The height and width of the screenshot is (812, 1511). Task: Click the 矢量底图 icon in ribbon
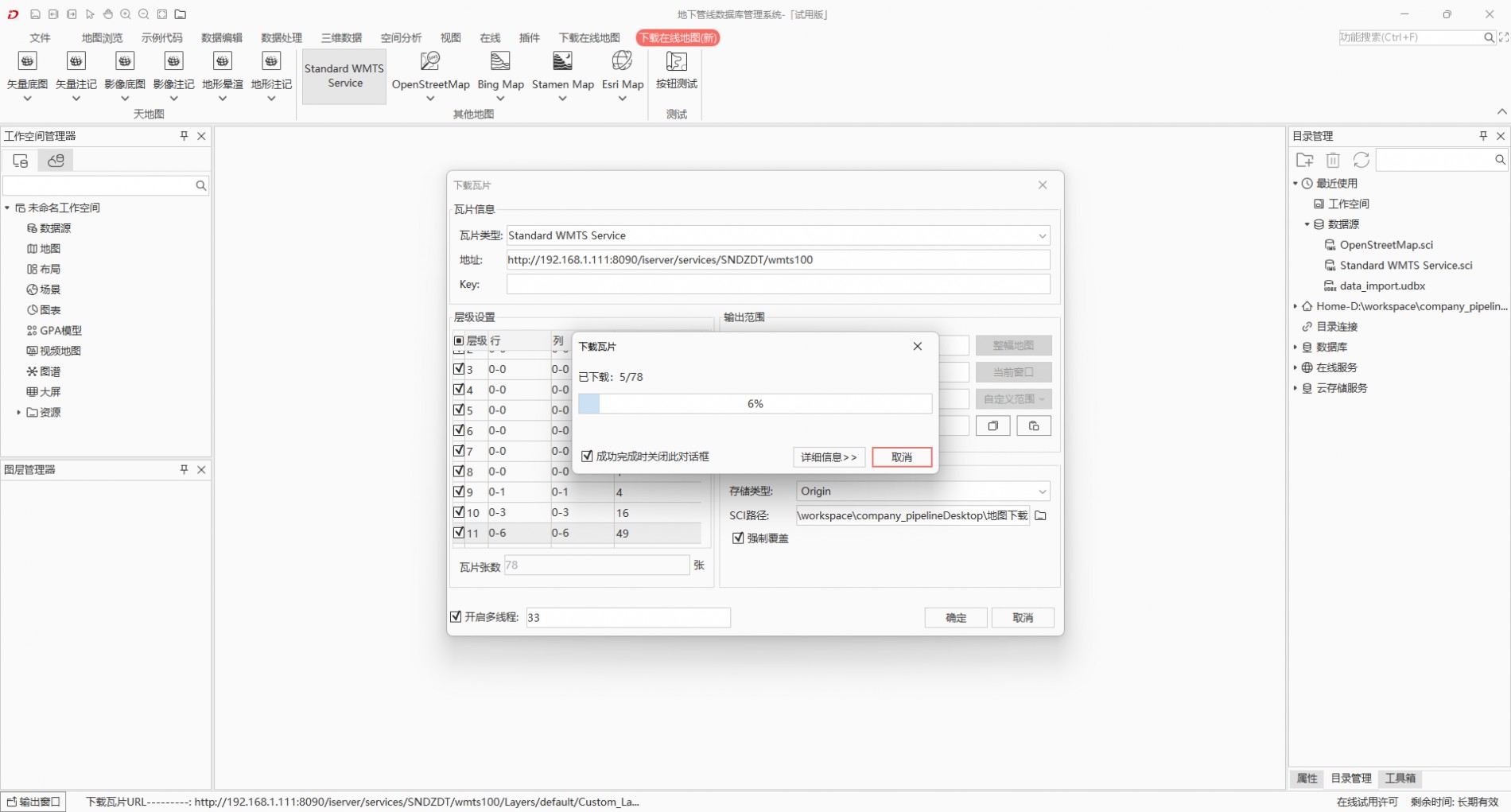tap(27, 62)
